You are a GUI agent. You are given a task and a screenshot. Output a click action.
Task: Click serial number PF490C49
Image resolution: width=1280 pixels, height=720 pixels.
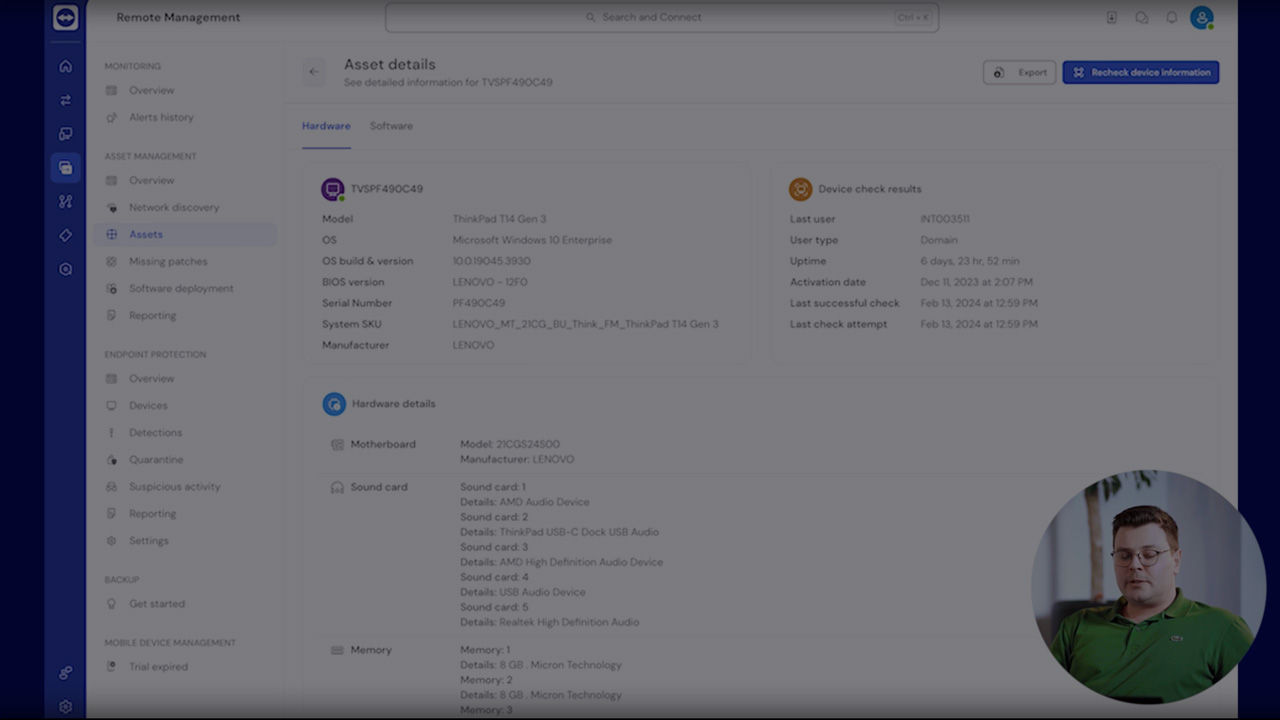[479, 303]
